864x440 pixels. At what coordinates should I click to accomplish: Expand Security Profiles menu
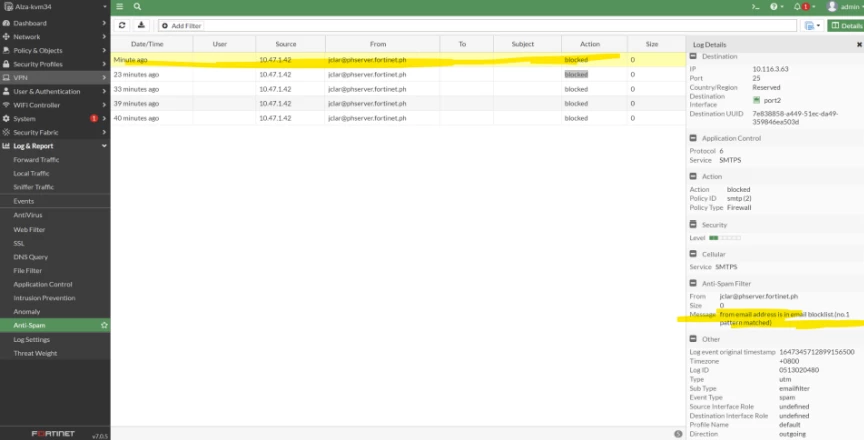55,64
